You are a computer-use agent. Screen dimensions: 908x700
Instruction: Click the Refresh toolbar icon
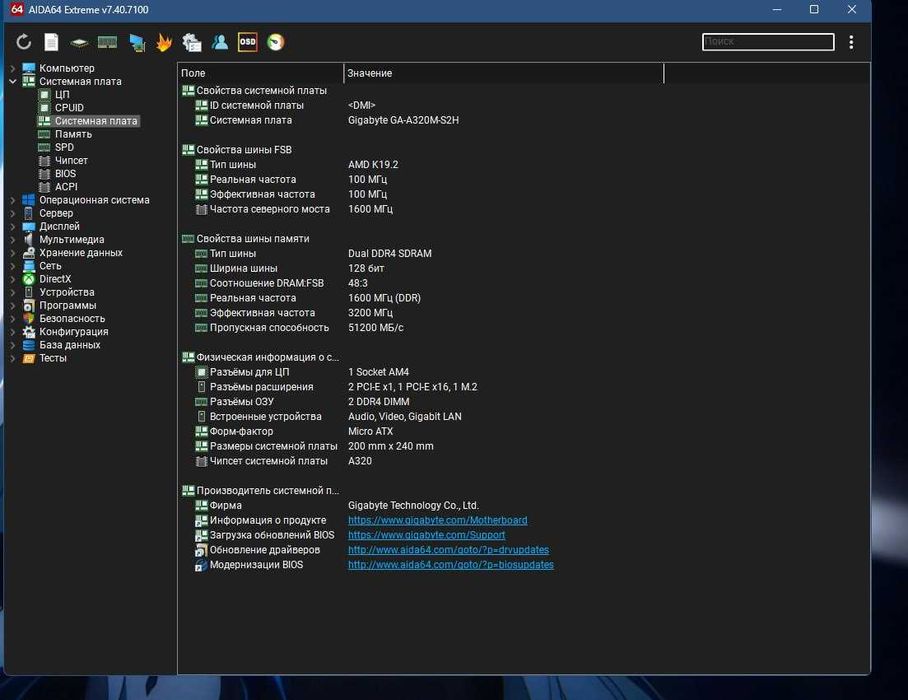24,42
